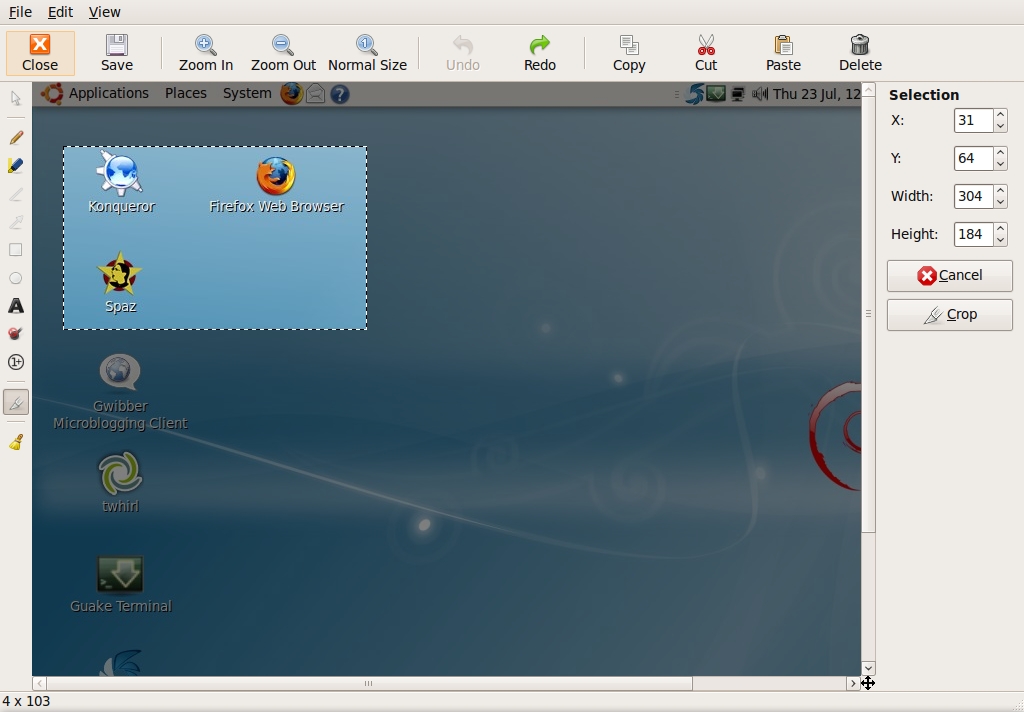Activate the crop tool in sidebar
1024x712 pixels.
16,403
